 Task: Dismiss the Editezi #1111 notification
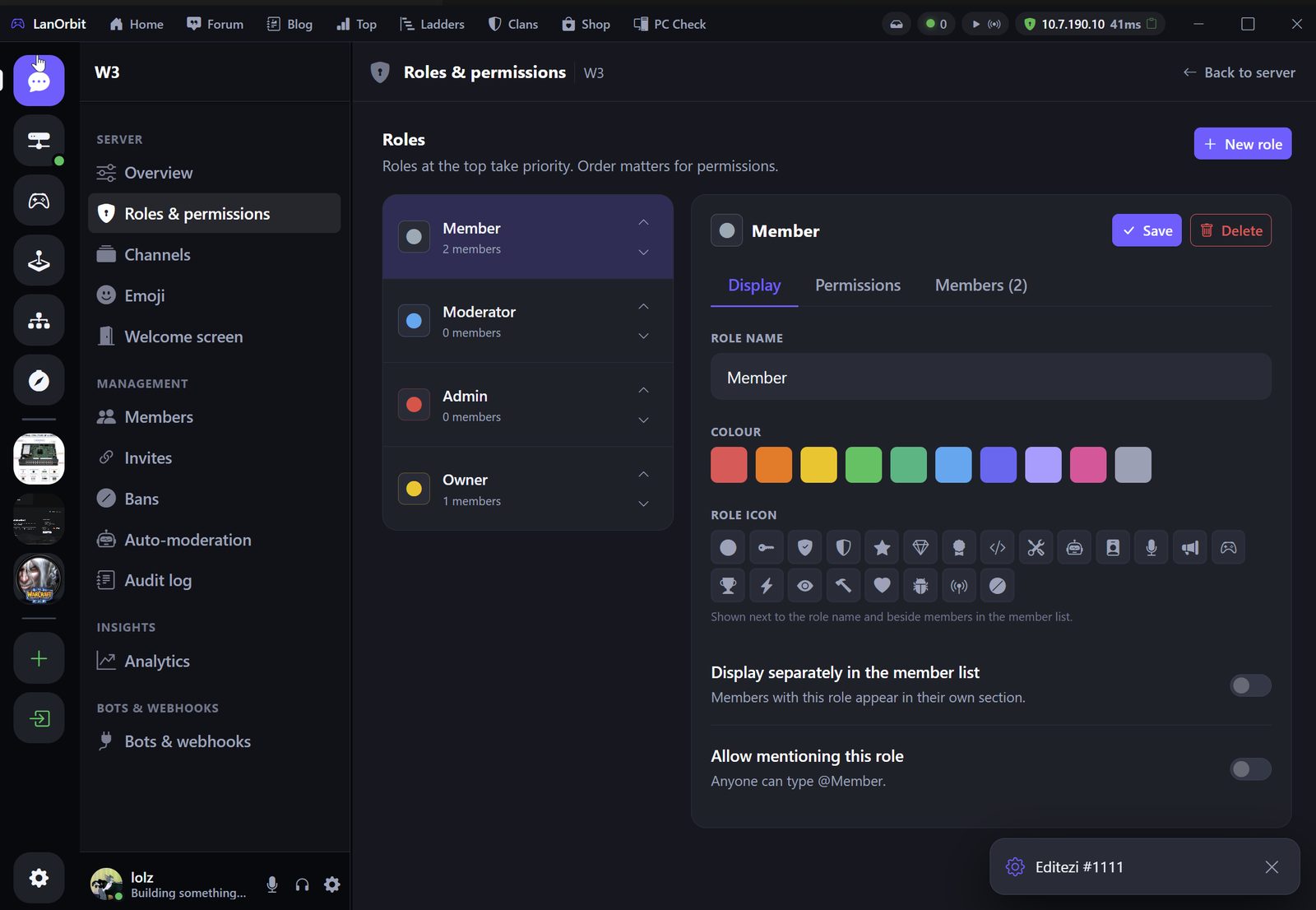tap(1272, 867)
